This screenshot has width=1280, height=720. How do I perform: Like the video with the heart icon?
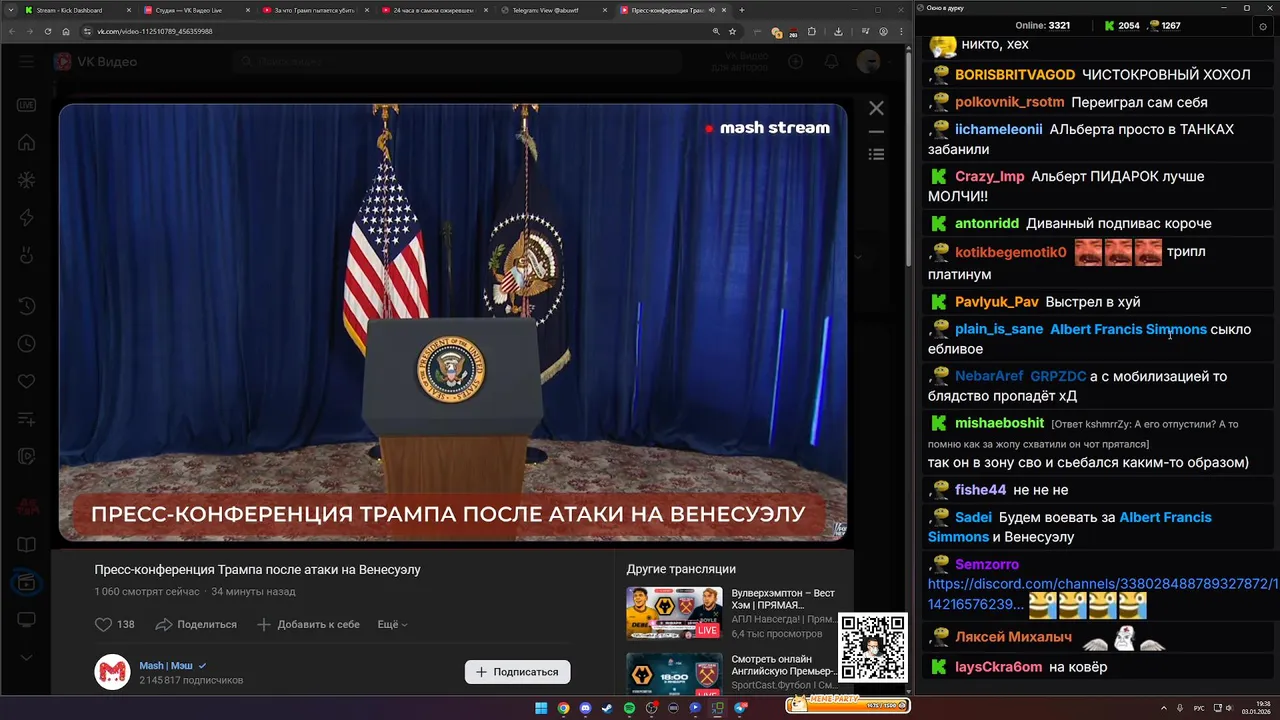(103, 624)
